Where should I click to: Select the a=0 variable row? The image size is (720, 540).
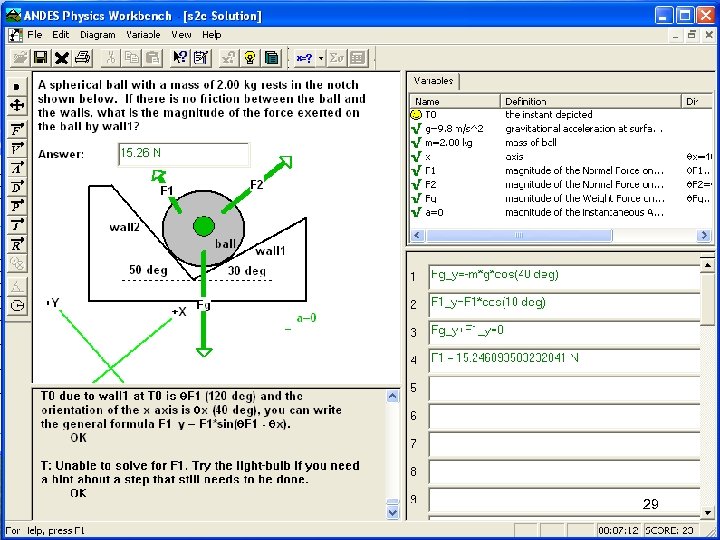coord(559,213)
